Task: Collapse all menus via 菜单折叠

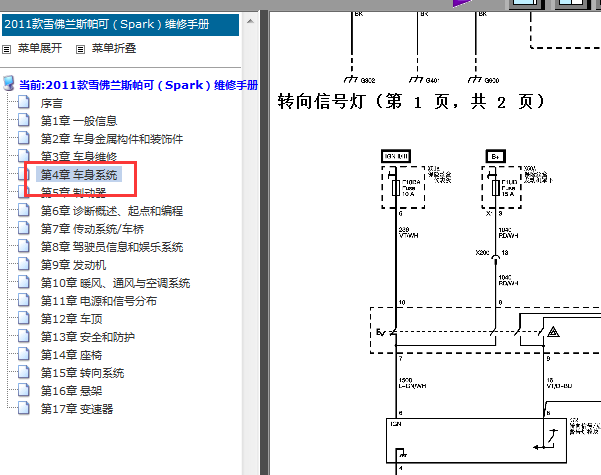Action: tap(114, 48)
